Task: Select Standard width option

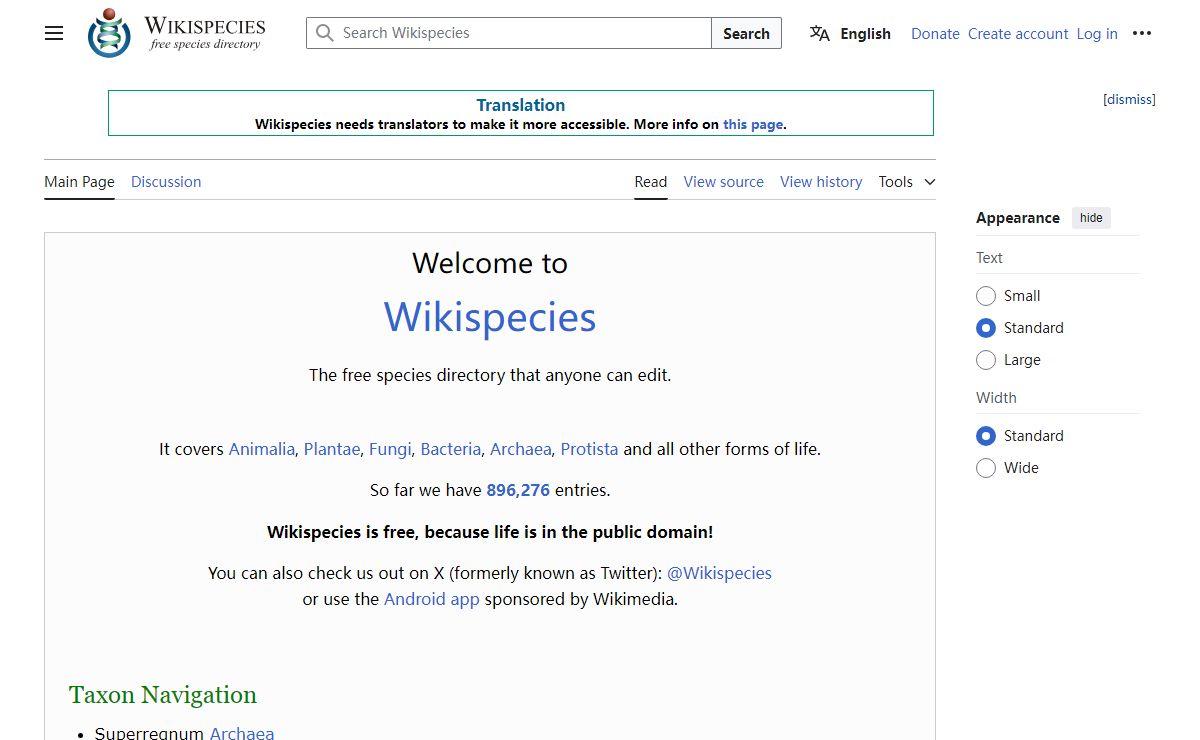Action: click(x=986, y=436)
